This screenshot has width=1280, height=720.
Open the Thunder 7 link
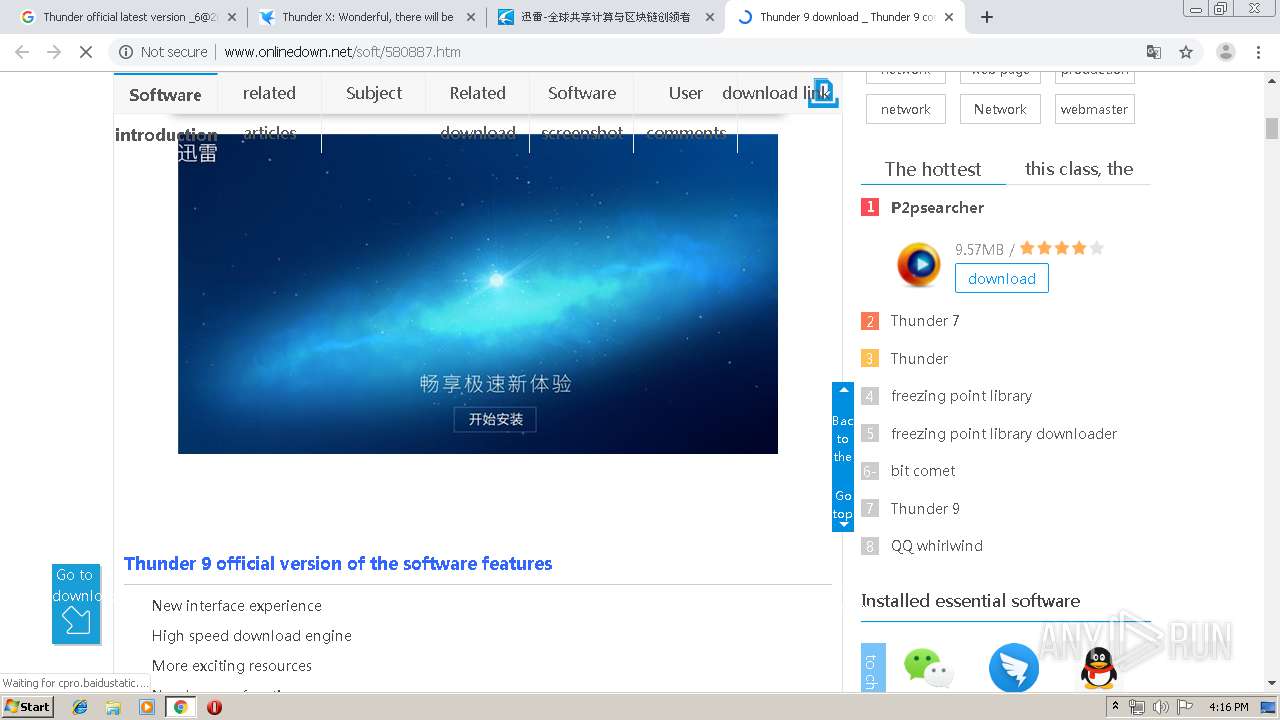[x=925, y=320]
